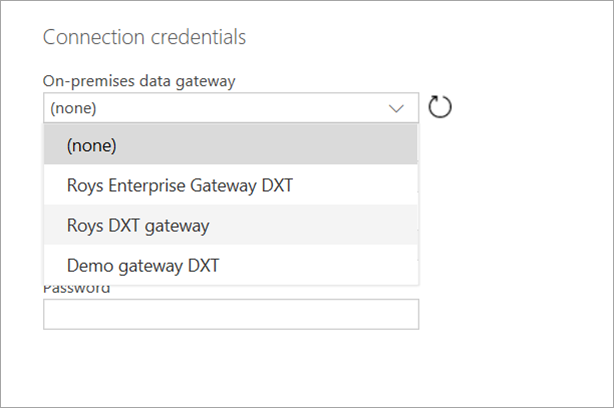Click the Password input field
This screenshot has height=408, width=614.
tap(230, 314)
